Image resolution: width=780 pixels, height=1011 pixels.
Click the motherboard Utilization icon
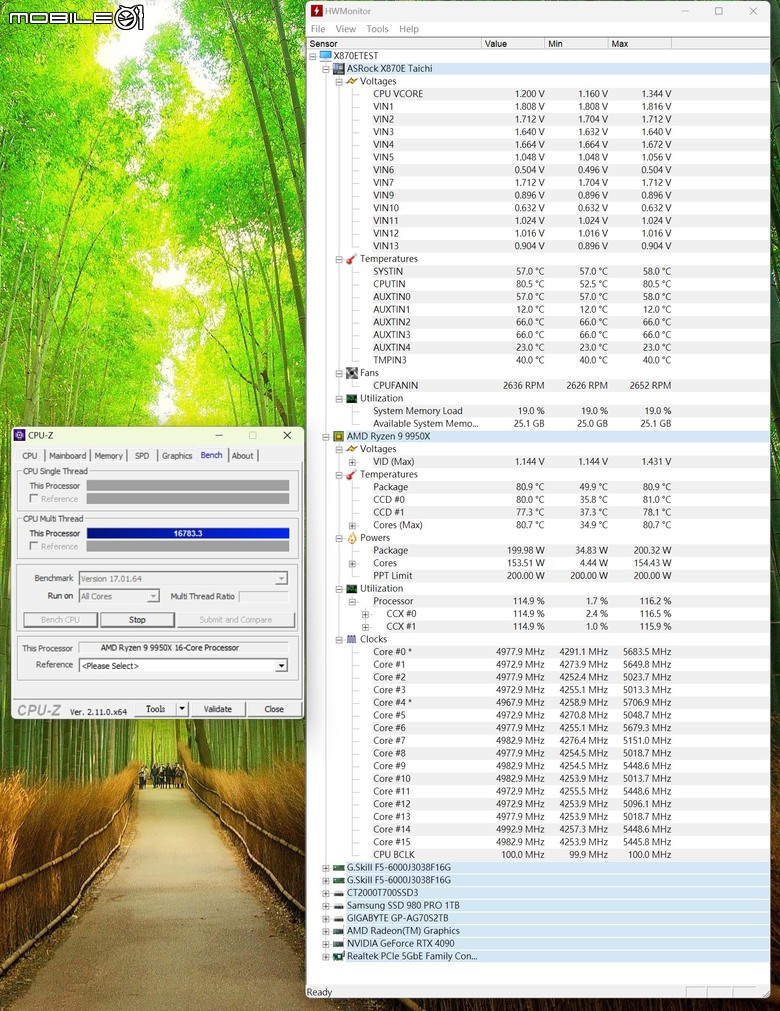(351, 398)
